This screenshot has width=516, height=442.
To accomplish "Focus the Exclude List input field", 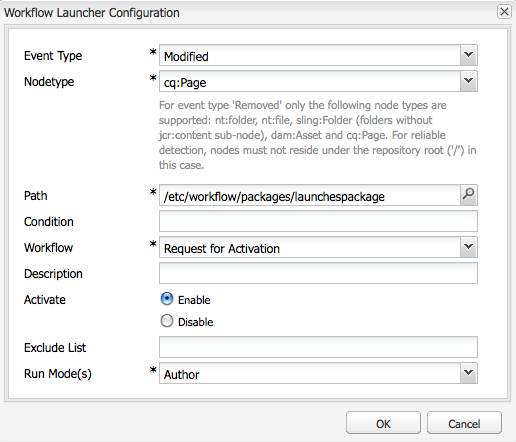I will 318,347.
